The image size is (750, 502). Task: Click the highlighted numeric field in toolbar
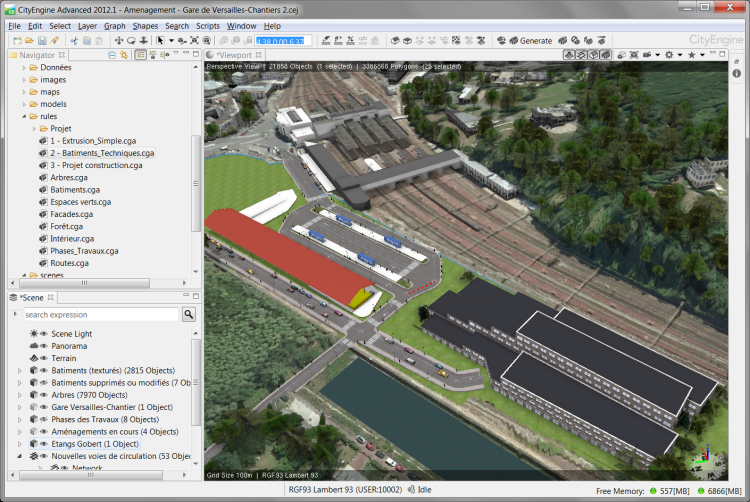(283, 41)
